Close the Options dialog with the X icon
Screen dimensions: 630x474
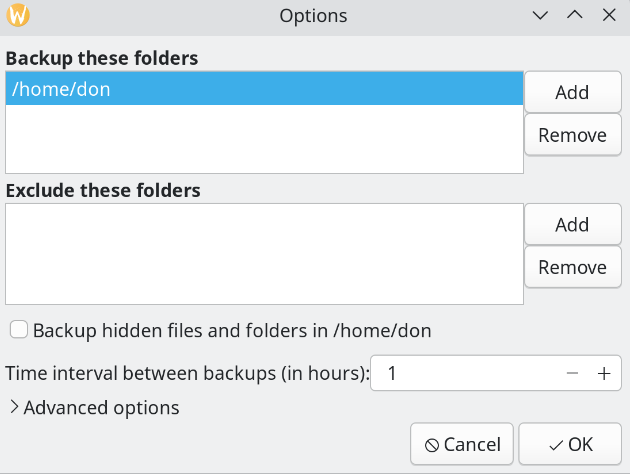click(x=609, y=15)
